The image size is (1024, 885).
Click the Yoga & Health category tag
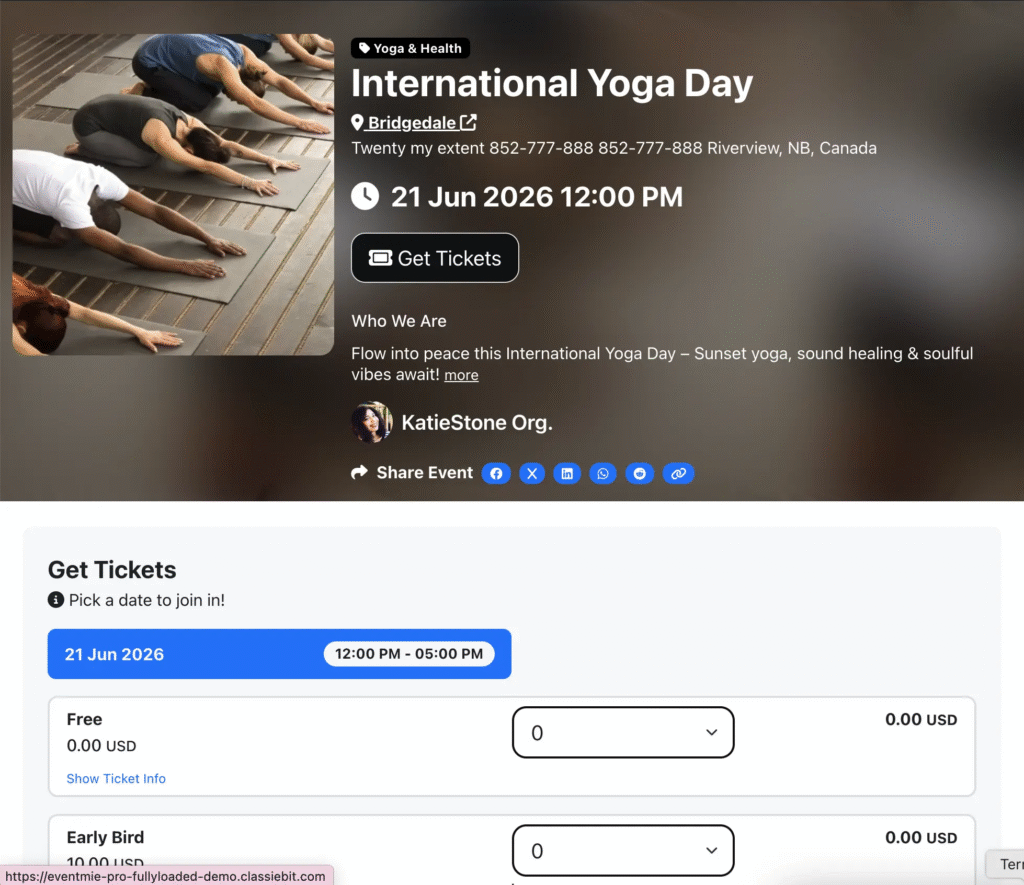point(410,48)
